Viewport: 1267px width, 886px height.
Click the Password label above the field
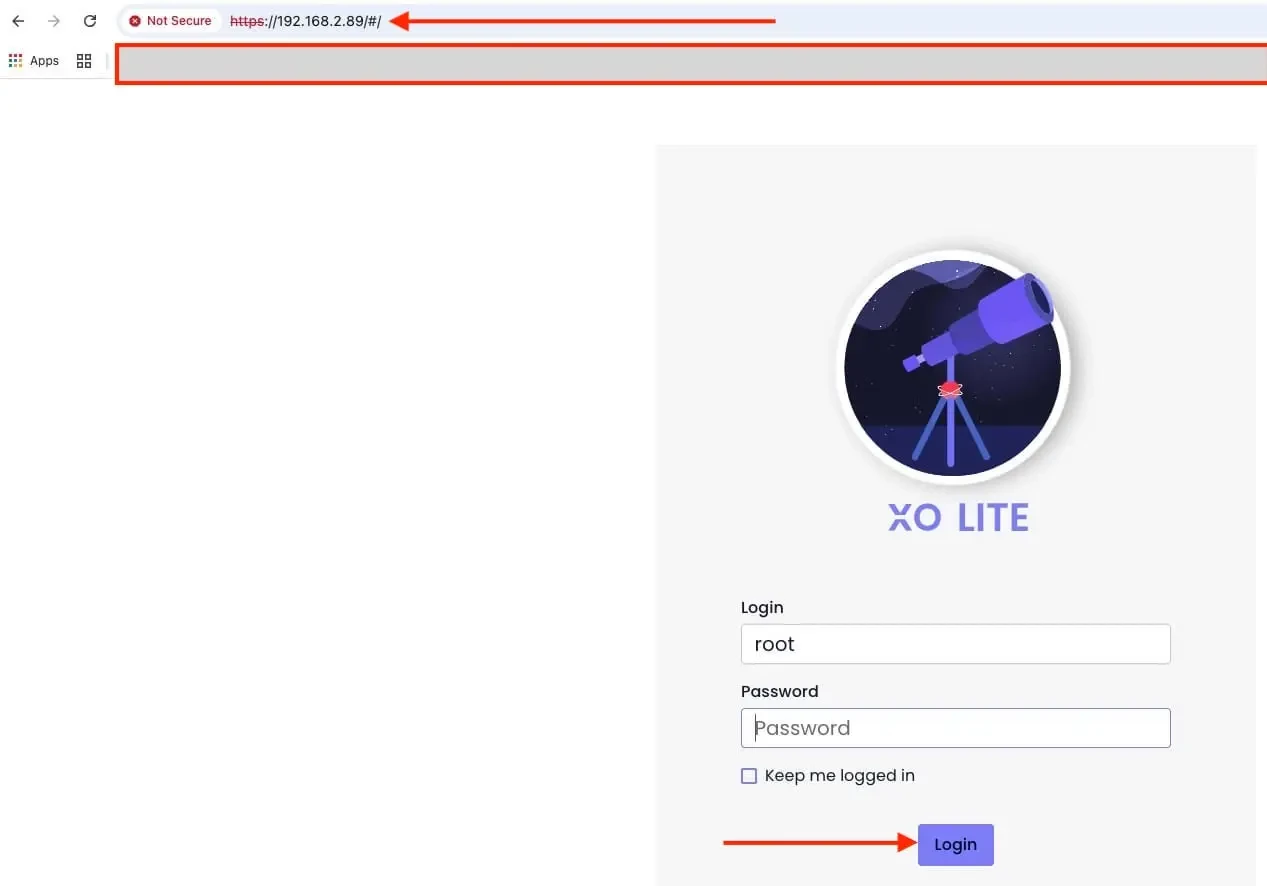(x=780, y=692)
